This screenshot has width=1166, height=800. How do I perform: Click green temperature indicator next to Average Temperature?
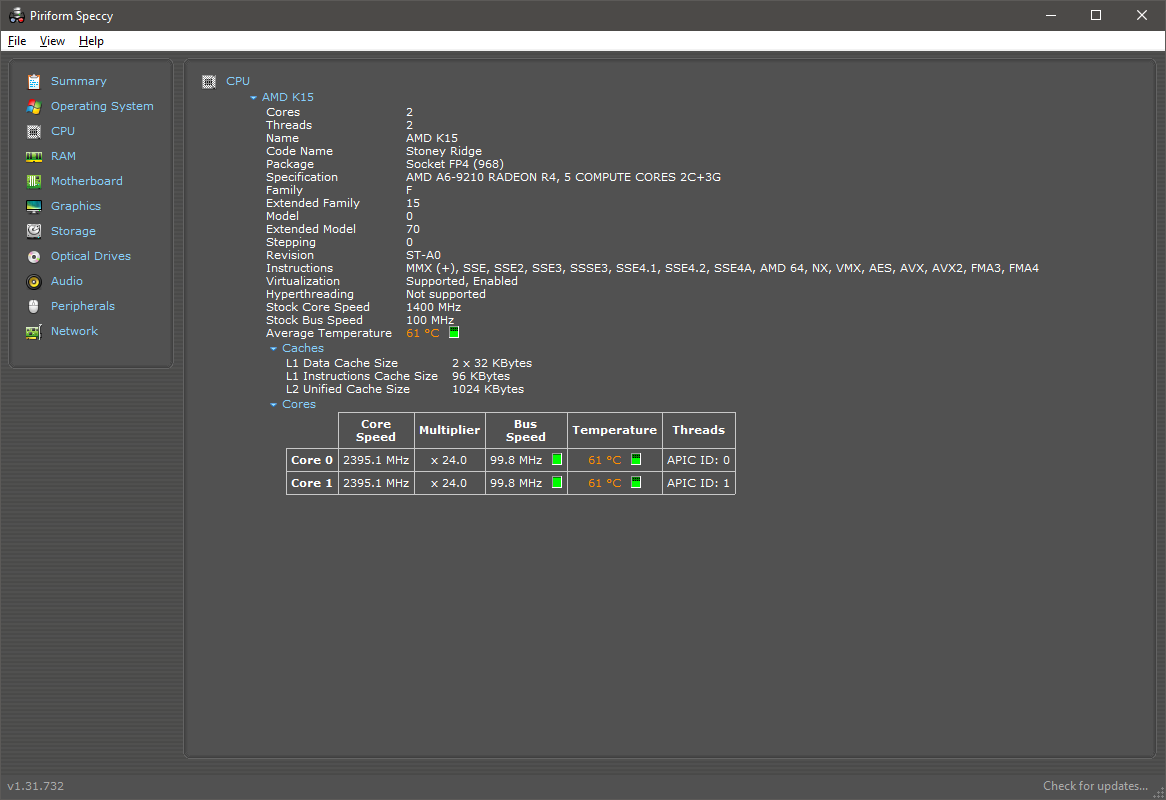point(454,332)
